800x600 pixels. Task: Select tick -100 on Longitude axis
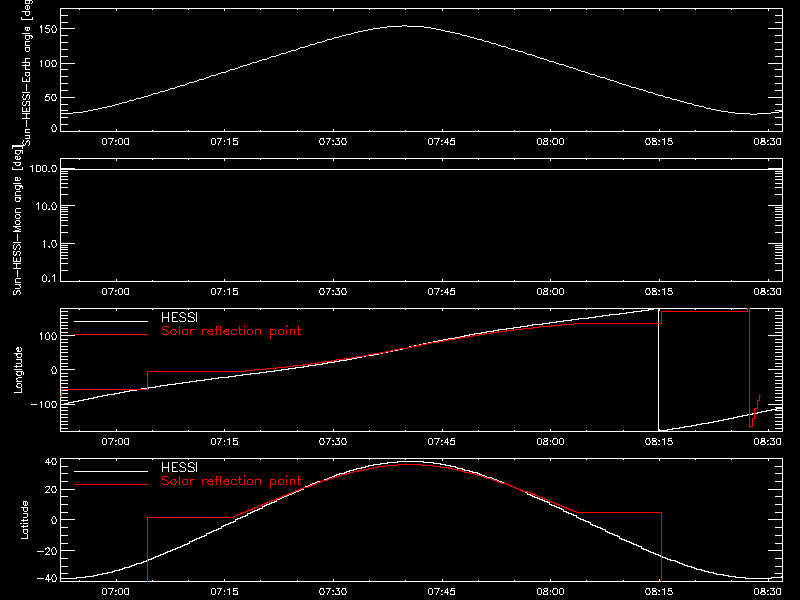coord(44,404)
